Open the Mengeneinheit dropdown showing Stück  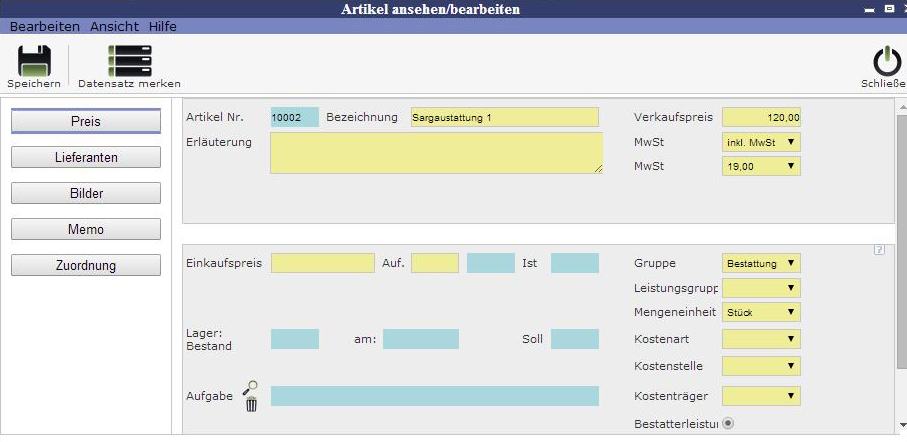(761, 312)
